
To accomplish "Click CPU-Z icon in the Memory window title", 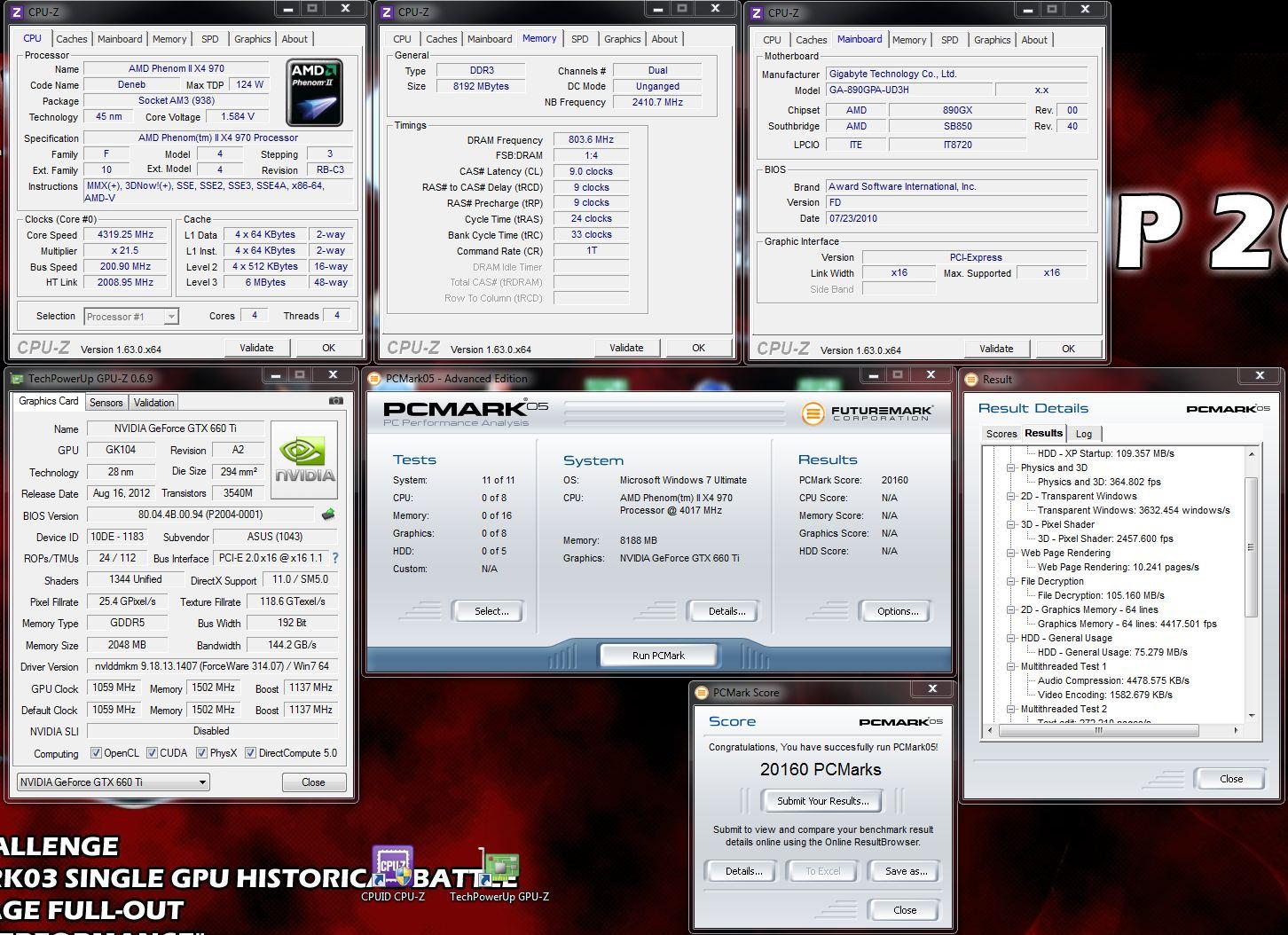I will [x=387, y=12].
